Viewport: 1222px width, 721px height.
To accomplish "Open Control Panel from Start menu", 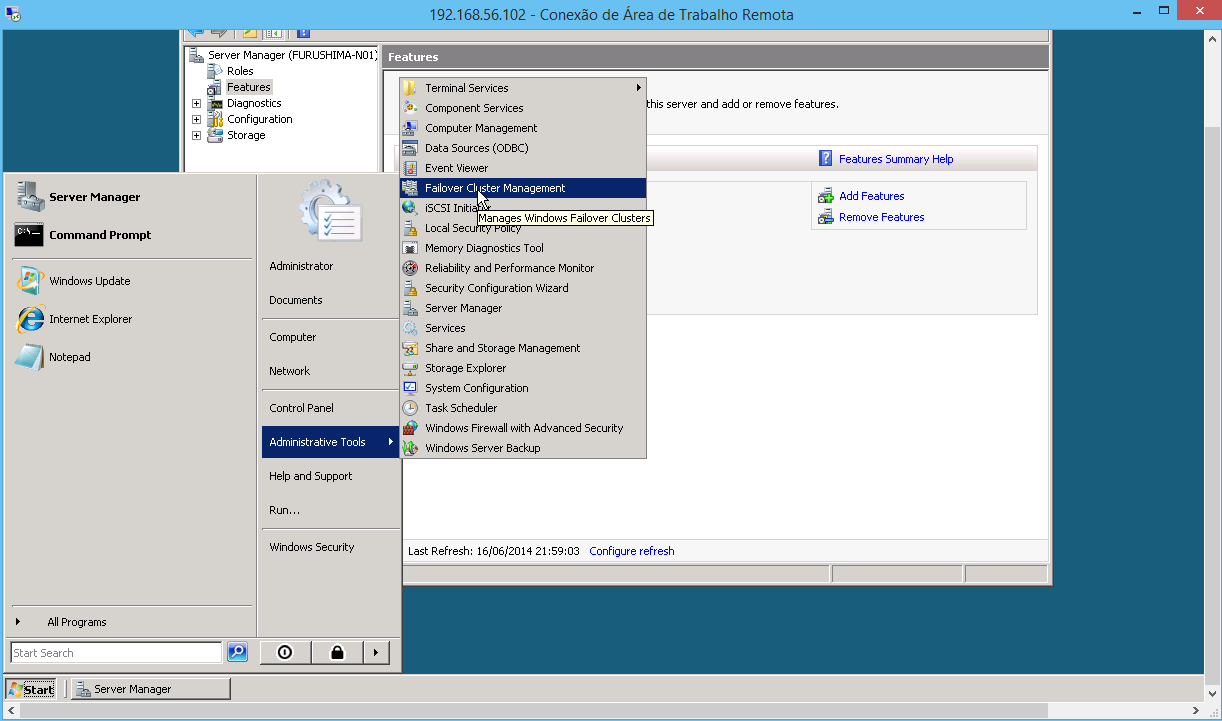I will point(330,408).
